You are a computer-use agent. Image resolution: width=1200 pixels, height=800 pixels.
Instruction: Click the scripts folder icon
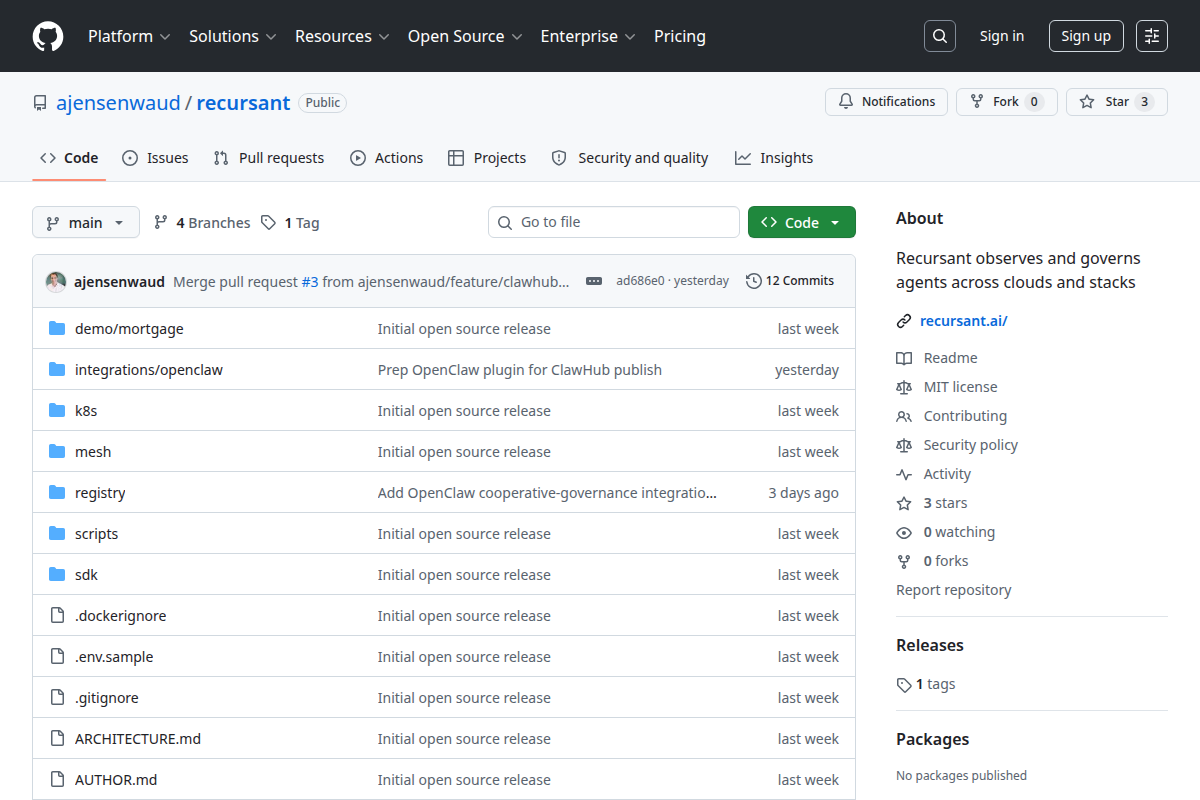coord(57,534)
